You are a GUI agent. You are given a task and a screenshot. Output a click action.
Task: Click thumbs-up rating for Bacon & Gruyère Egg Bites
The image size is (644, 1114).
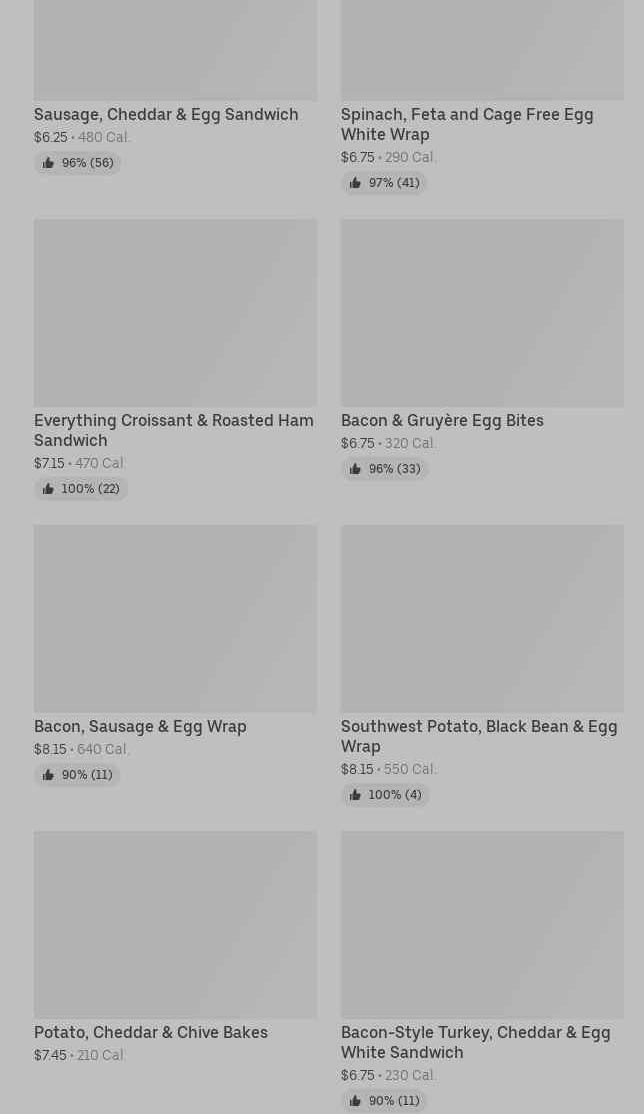384,469
